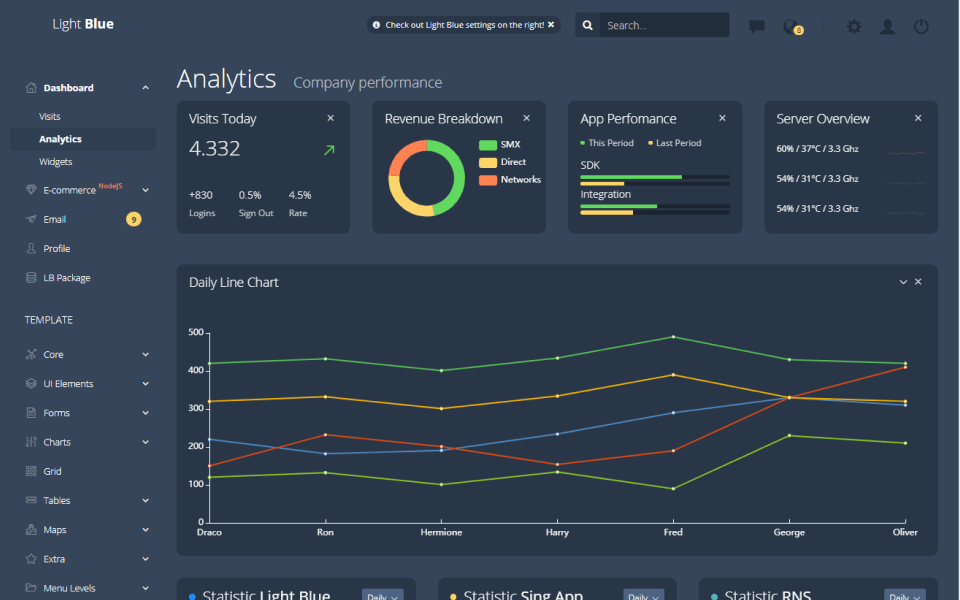960x600 pixels.
Task: Close the Visits Today widget
Action: coord(331,118)
